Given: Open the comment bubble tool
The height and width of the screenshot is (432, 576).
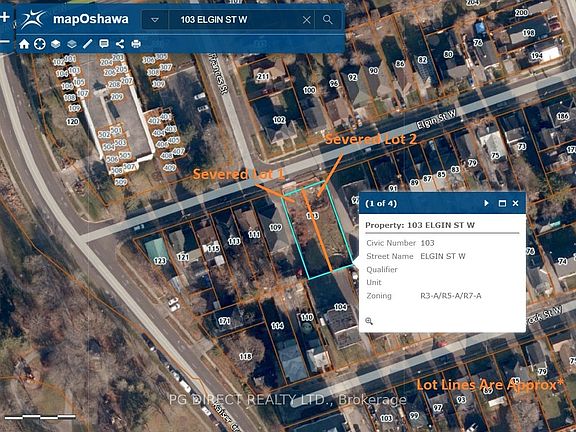Looking at the screenshot, I should [104, 44].
